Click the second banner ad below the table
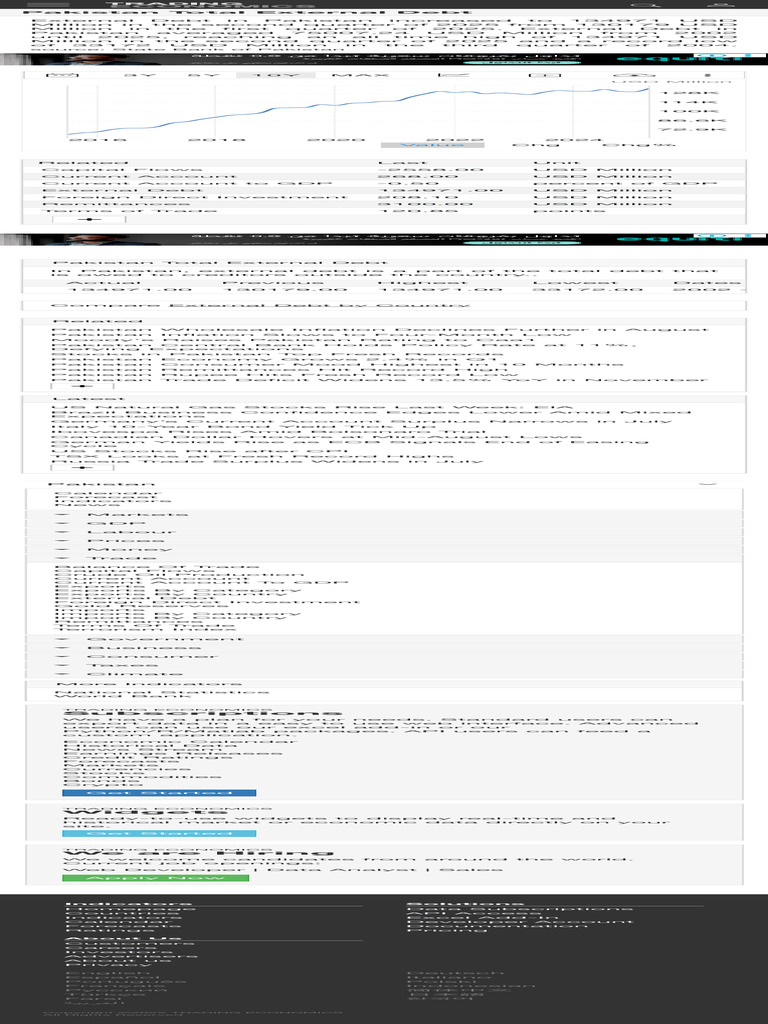This screenshot has height=1024, width=768. click(x=384, y=240)
